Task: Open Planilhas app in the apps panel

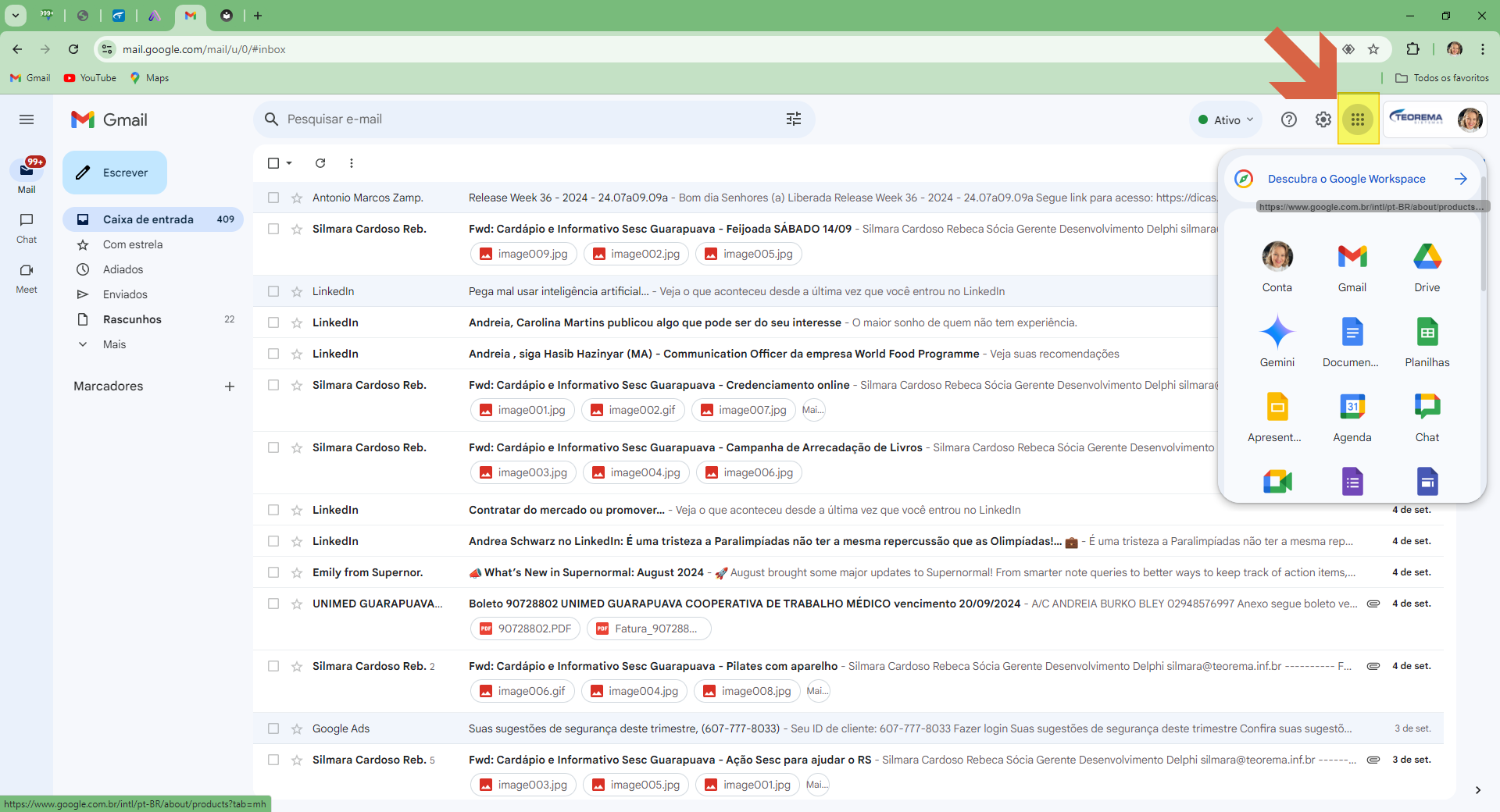Action: click(1427, 342)
